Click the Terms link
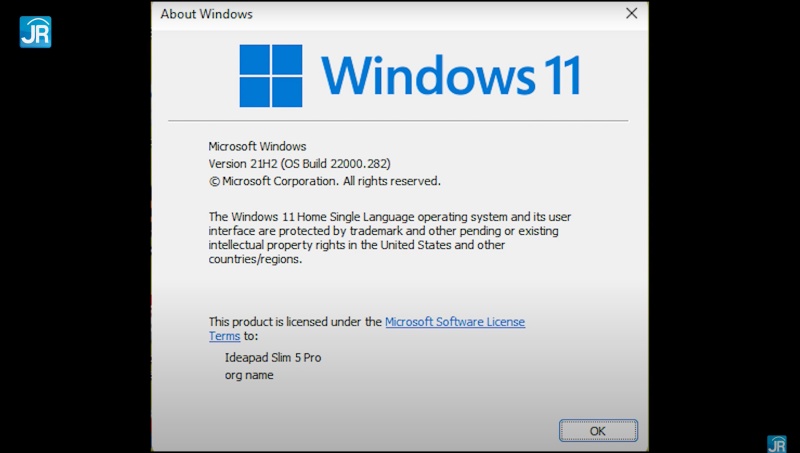 click(x=224, y=336)
